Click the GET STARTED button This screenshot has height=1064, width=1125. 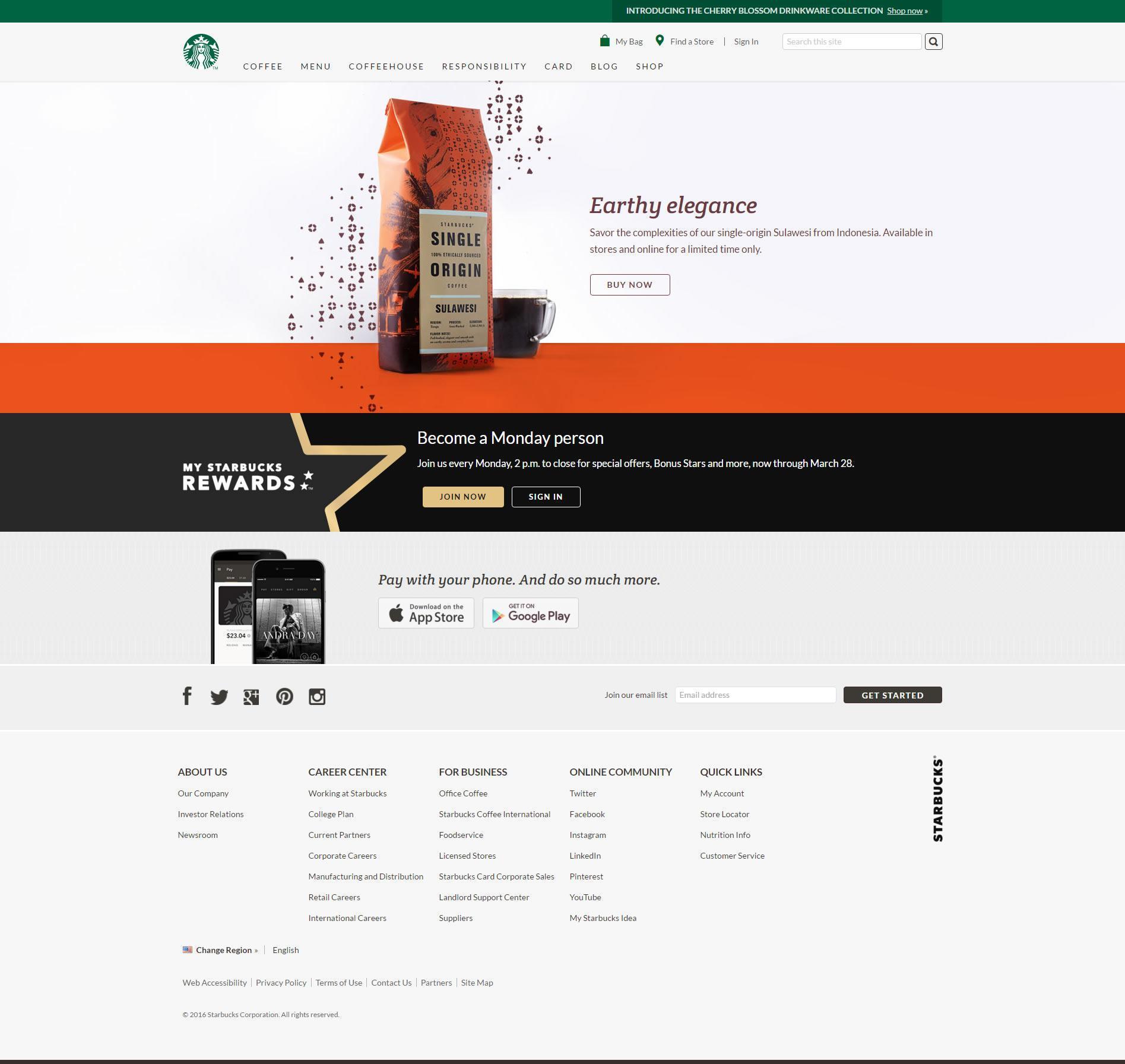892,695
